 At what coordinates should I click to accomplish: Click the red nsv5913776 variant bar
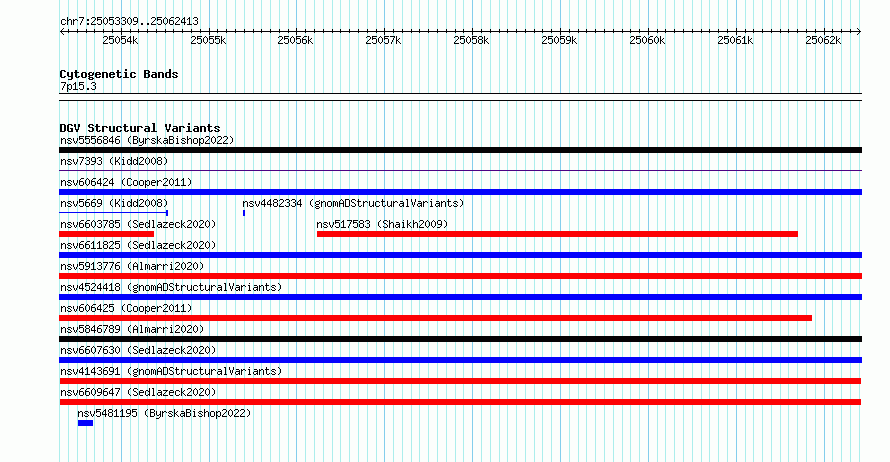point(460,276)
